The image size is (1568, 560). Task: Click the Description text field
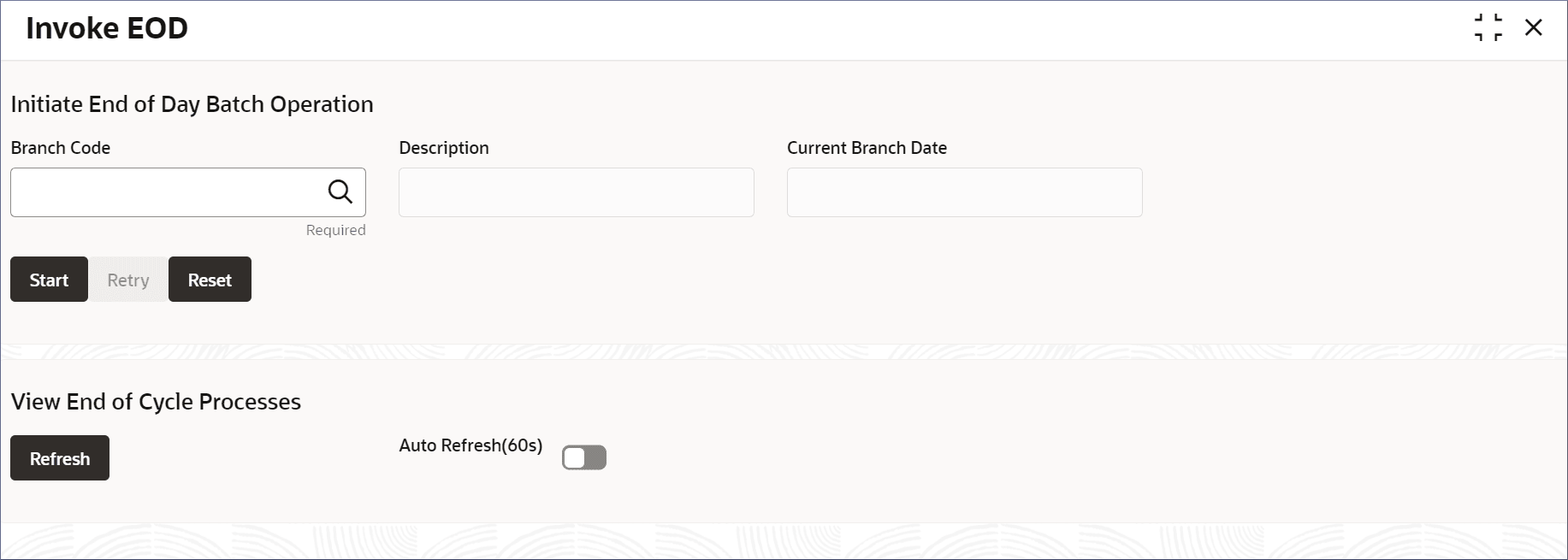[577, 192]
